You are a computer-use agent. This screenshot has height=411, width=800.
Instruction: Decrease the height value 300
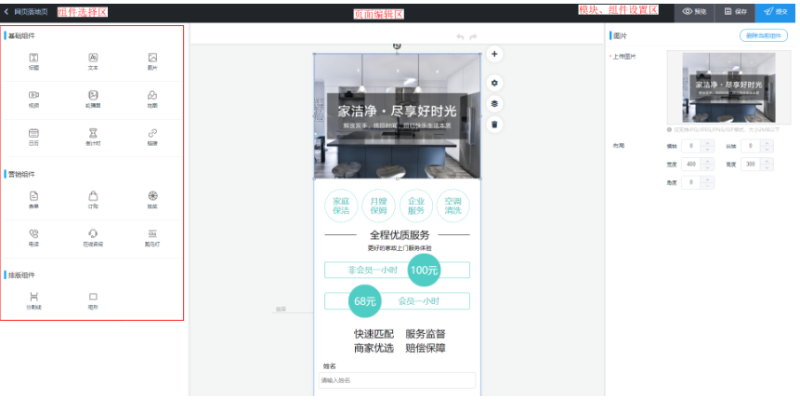coord(767,167)
